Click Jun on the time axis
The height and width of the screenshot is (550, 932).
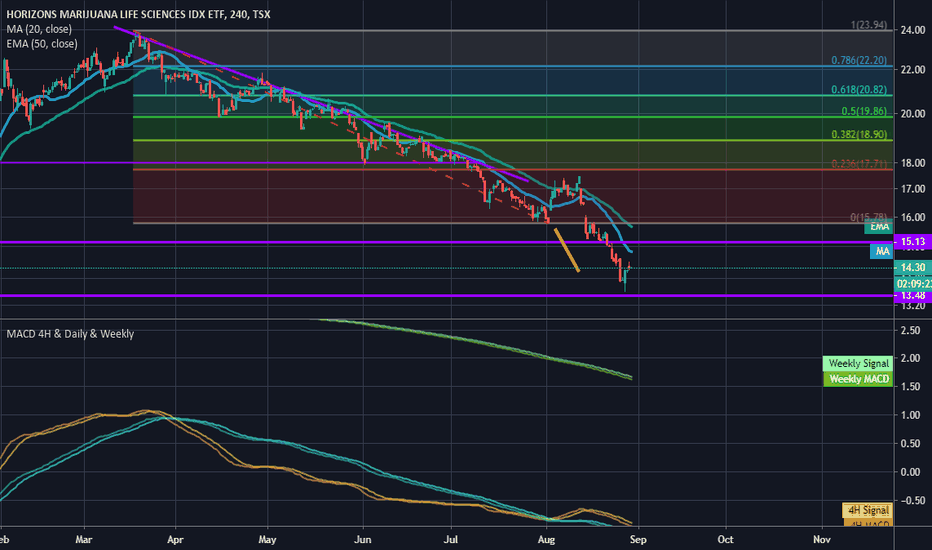click(x=363, y=540)
